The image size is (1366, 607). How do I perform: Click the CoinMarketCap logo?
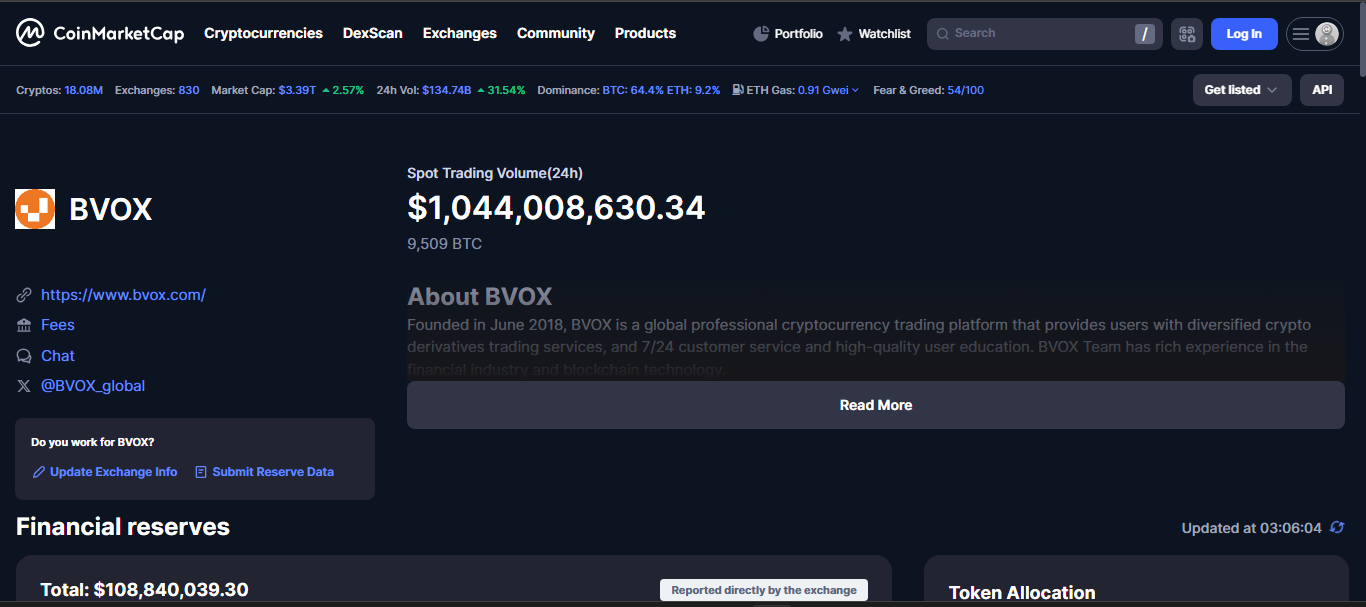tap(100, 33)
